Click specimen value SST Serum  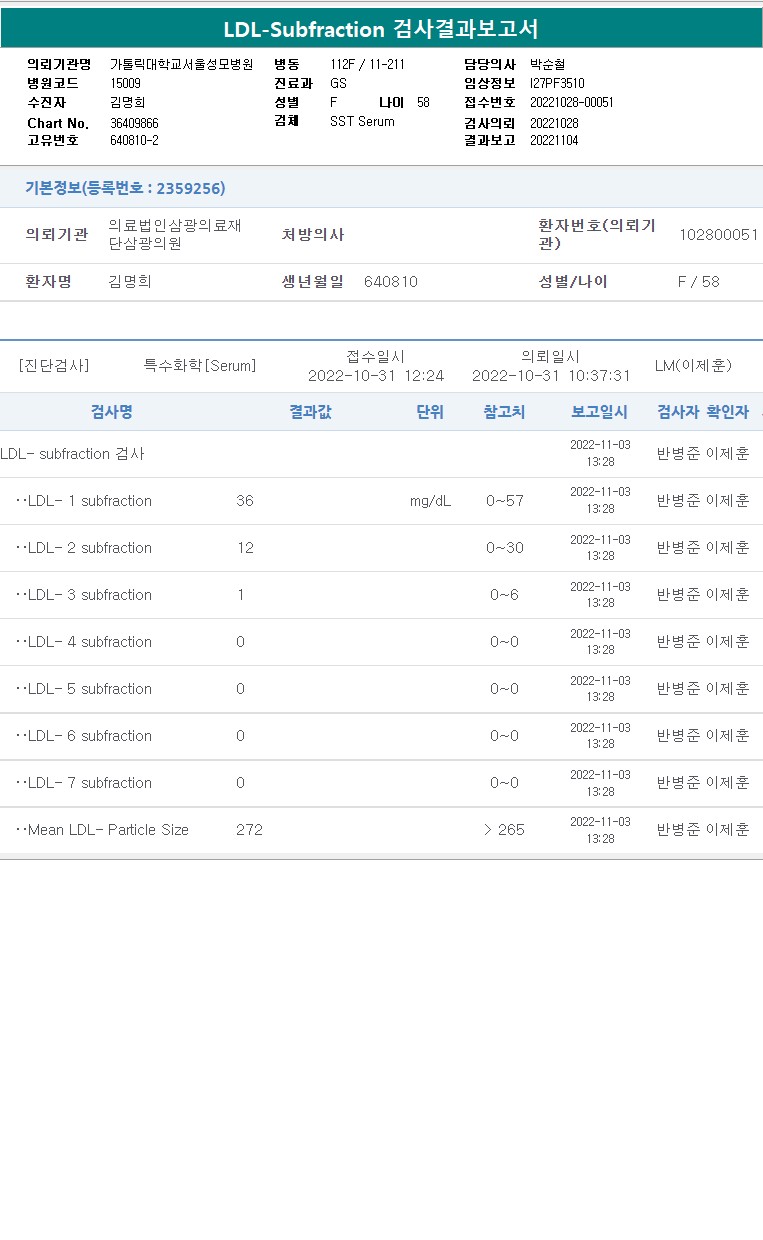pos(362,121)
